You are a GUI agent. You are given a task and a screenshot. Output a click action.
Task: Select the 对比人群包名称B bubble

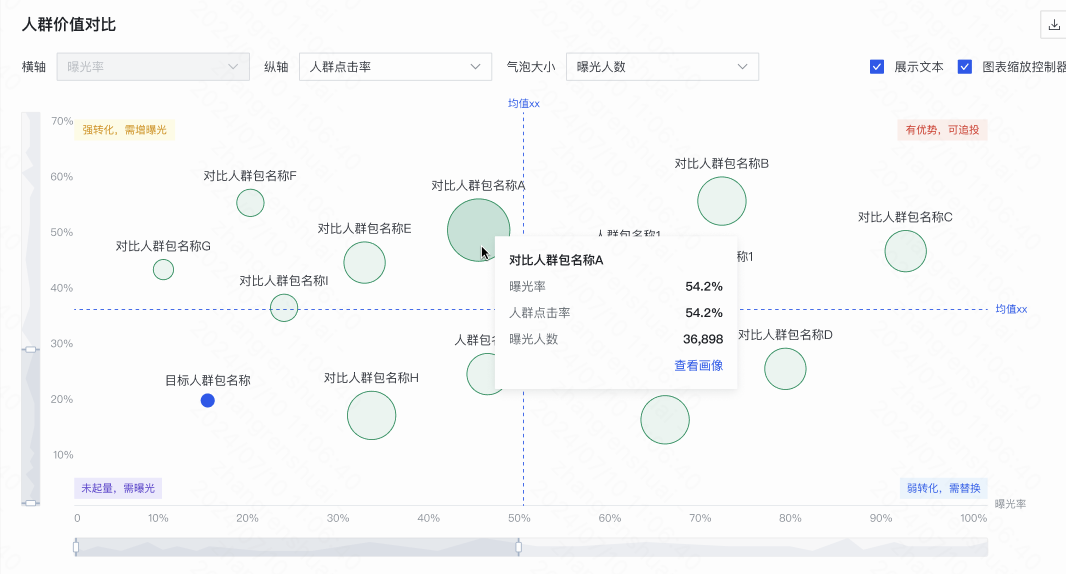pos(722,201)
